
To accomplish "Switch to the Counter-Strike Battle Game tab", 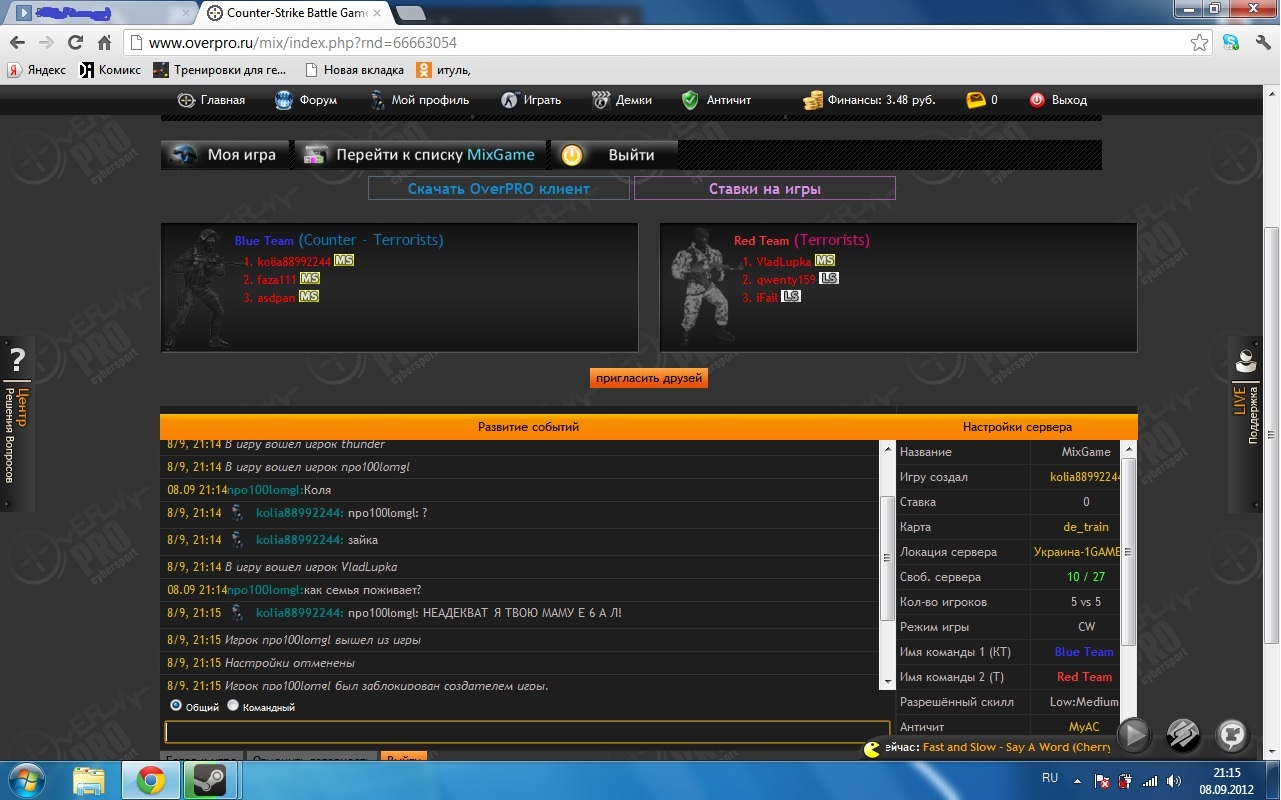I will click(295, 13).
